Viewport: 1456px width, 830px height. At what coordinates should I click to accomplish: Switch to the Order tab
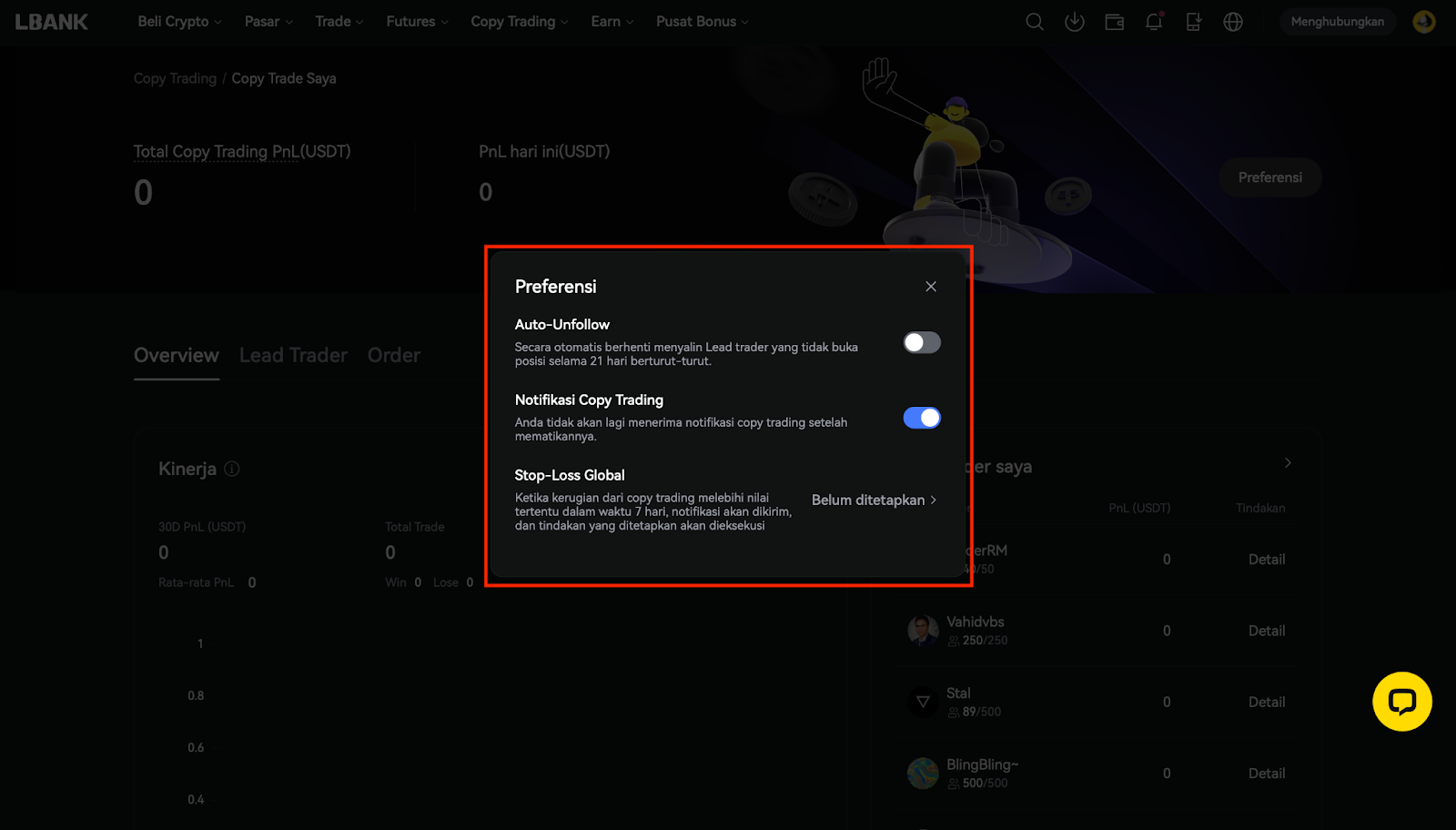point(393,355)
